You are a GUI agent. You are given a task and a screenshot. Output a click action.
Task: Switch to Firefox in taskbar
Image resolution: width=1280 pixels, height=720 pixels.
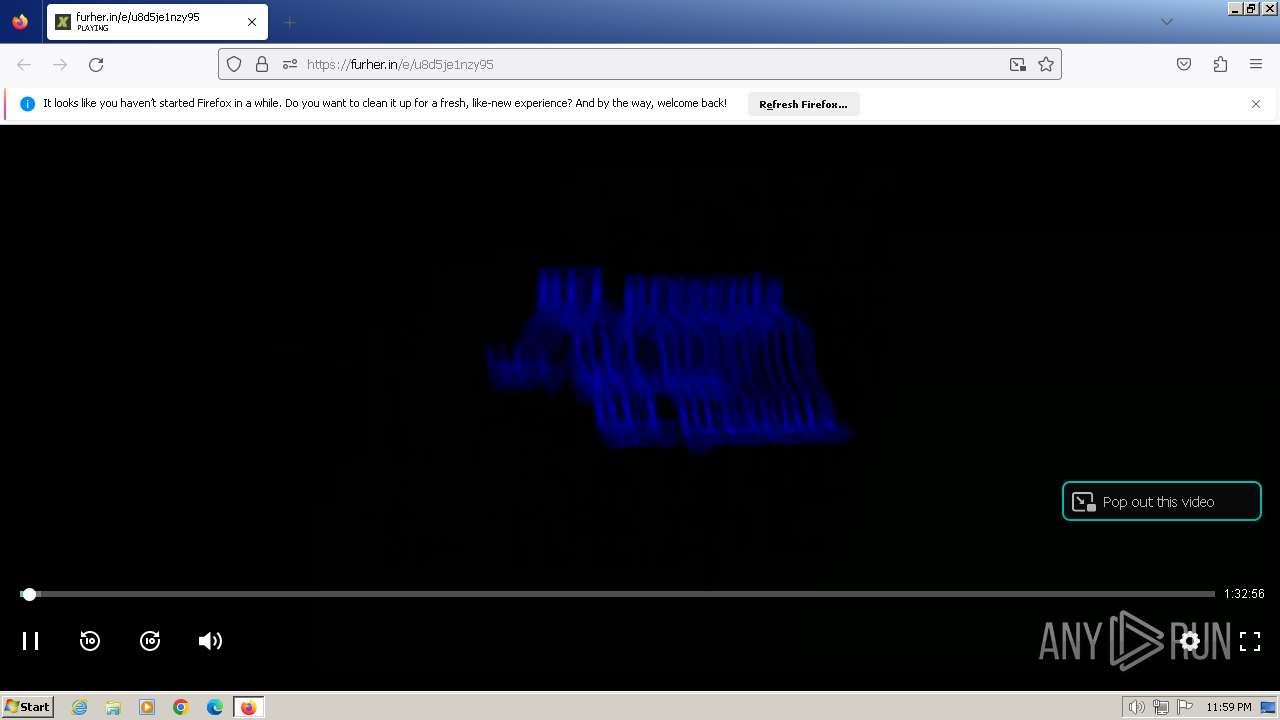249,707
